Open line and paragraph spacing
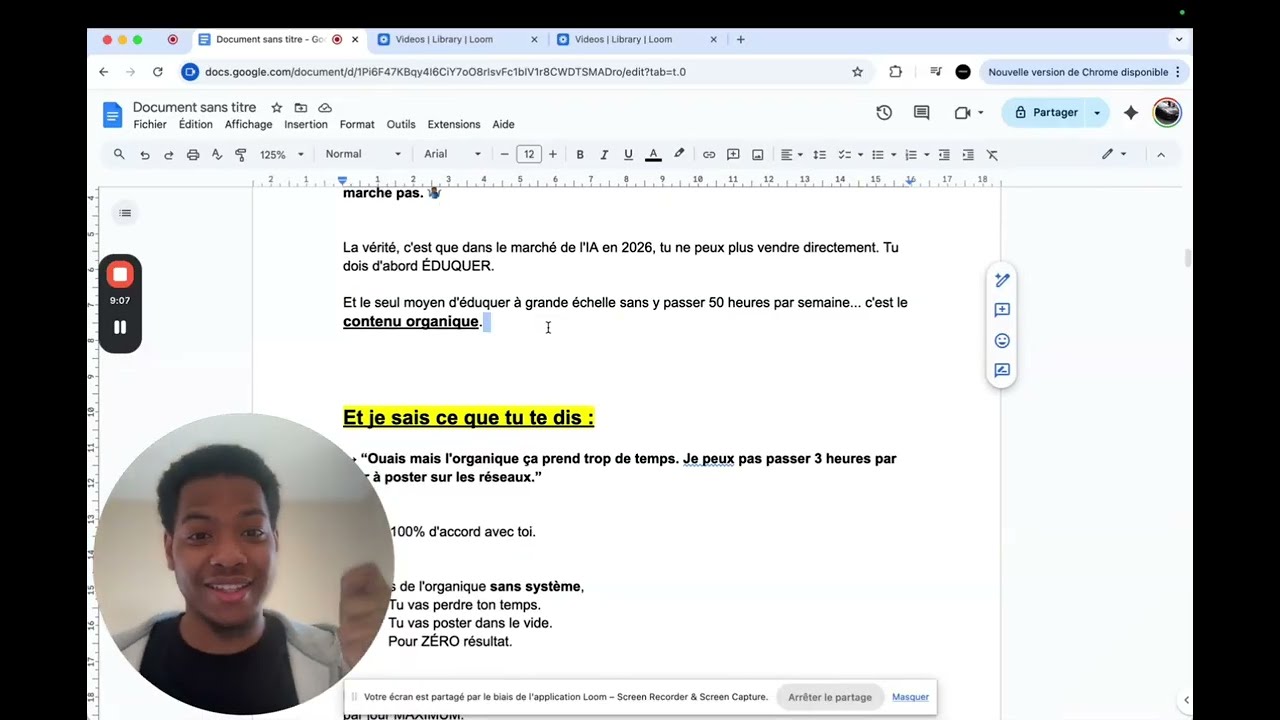The height and width of the screenshot is (720, 1280). [819, 154]
